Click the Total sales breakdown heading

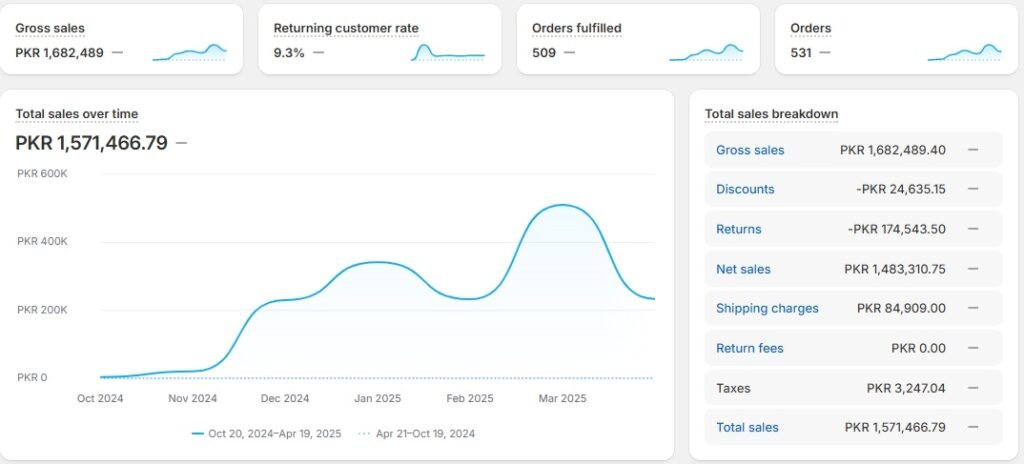point(771,114)
